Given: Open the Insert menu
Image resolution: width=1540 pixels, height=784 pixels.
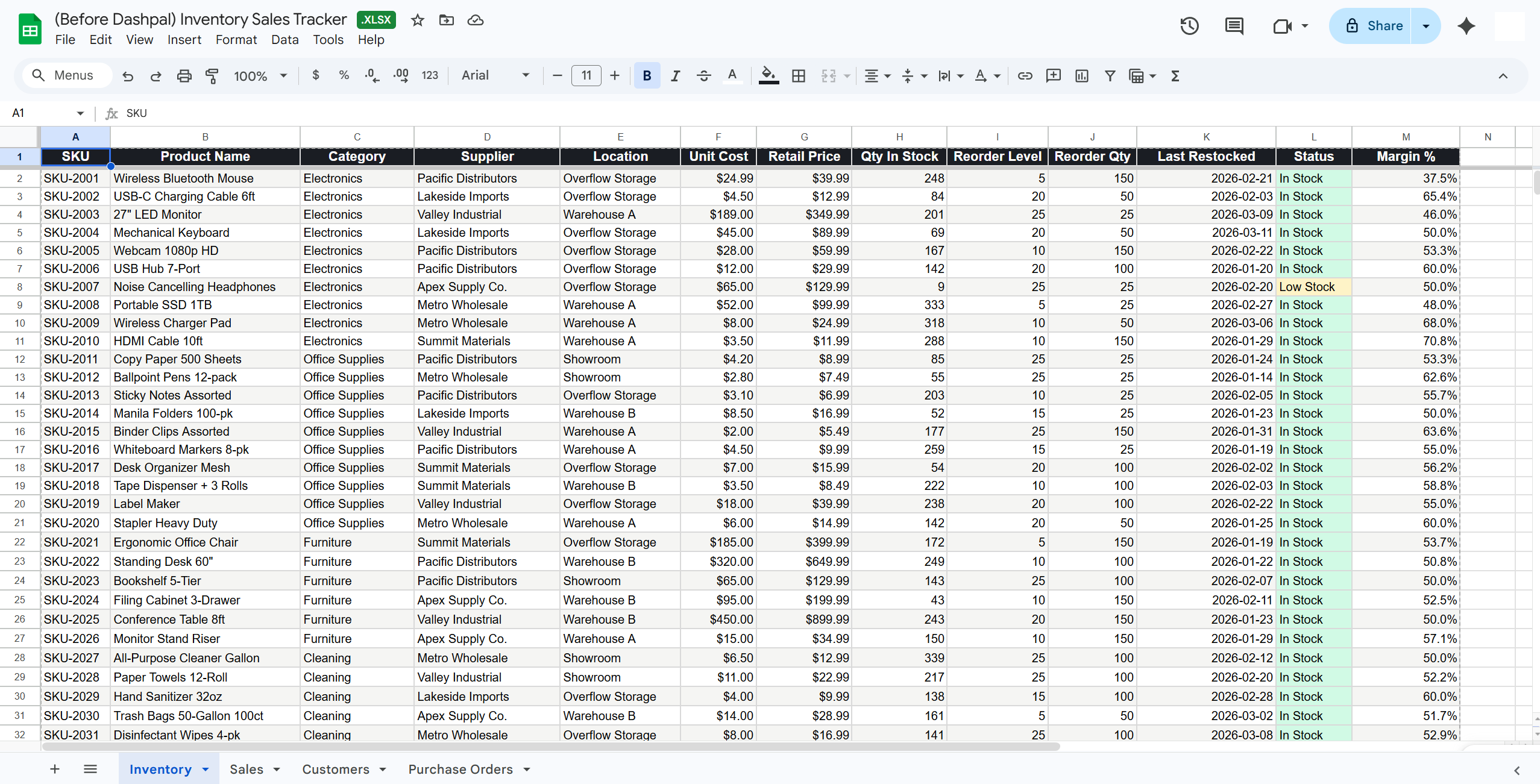Looking at the screenshot, I should (x=184, y=40).
